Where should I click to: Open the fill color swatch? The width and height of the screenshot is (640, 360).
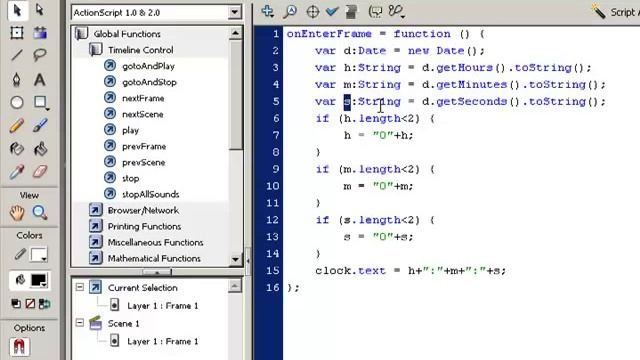coord(39,280)
